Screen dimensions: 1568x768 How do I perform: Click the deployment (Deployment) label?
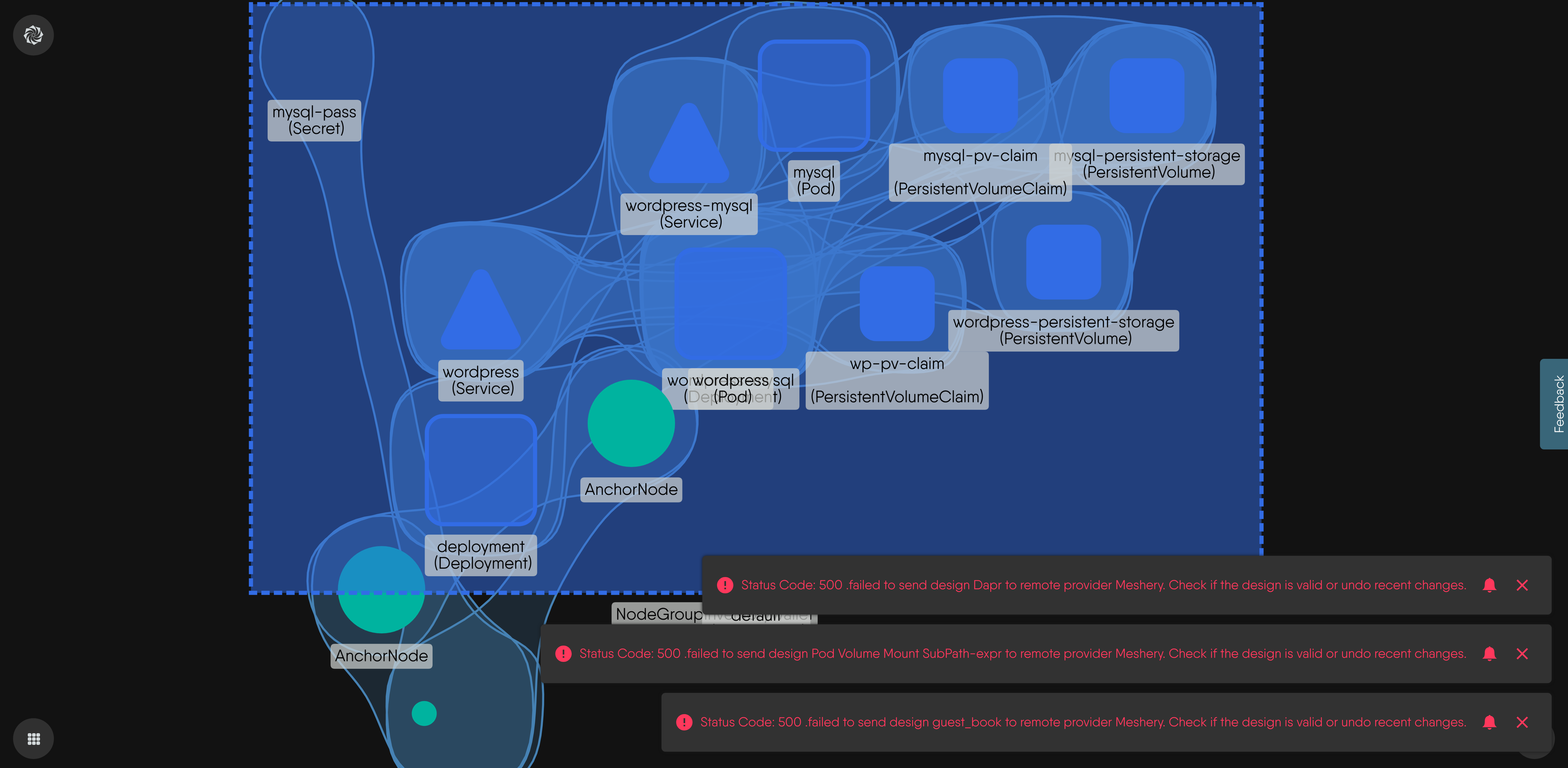tap(481, 555)
